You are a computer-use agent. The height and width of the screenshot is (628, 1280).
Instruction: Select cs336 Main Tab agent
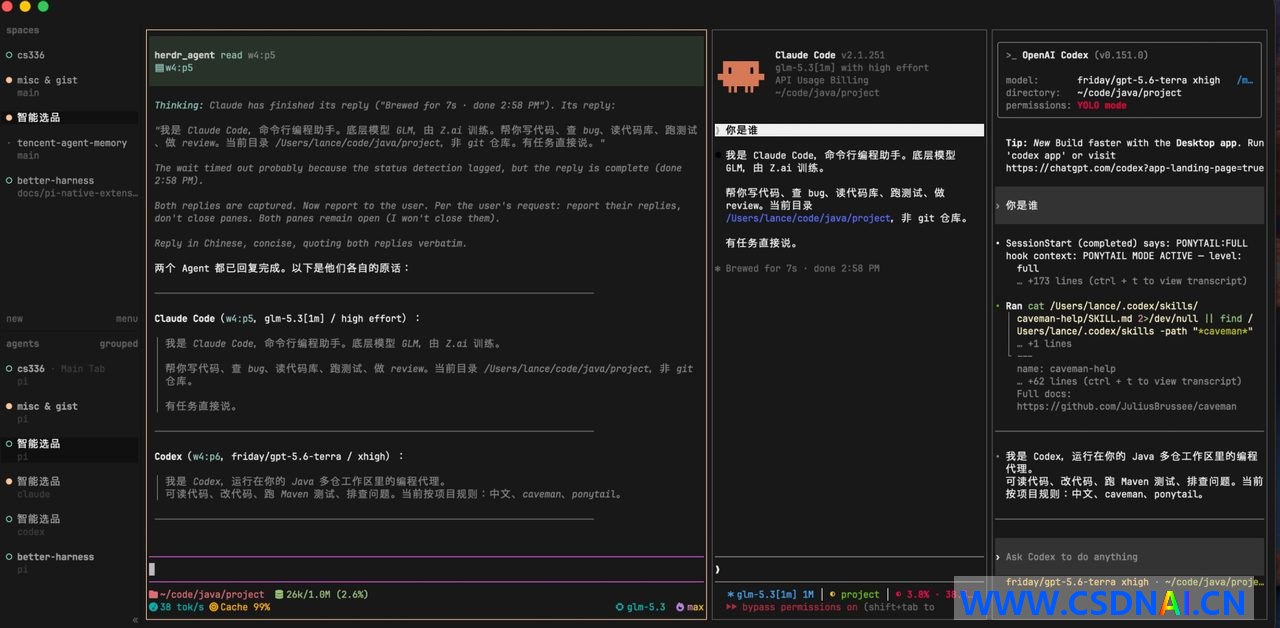70,374
